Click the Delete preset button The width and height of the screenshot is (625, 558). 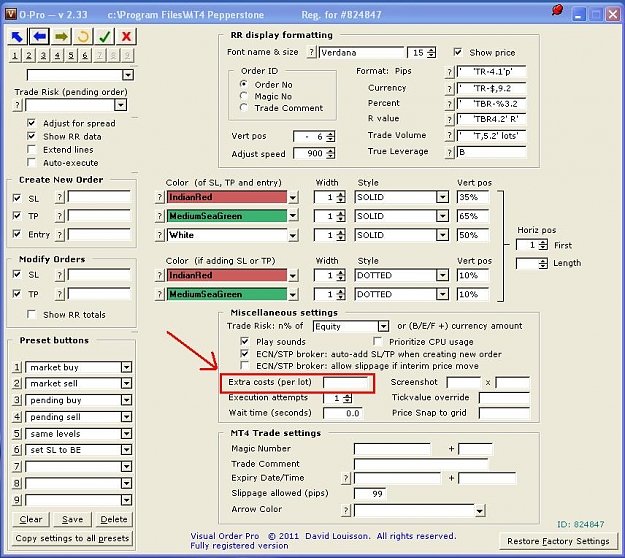point(114,519)
